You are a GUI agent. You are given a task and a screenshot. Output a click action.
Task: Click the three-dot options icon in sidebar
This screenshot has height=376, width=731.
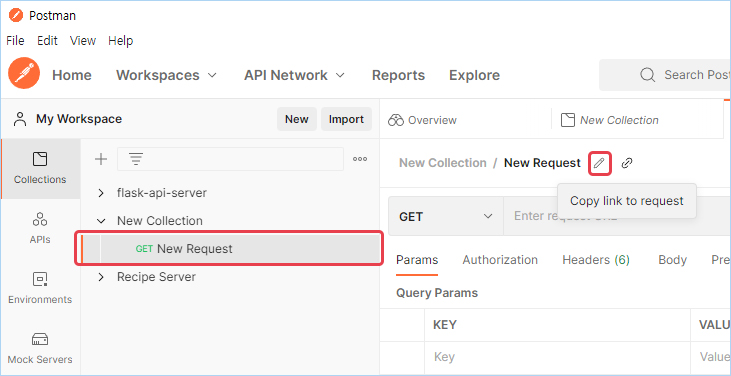coord(360,159)
